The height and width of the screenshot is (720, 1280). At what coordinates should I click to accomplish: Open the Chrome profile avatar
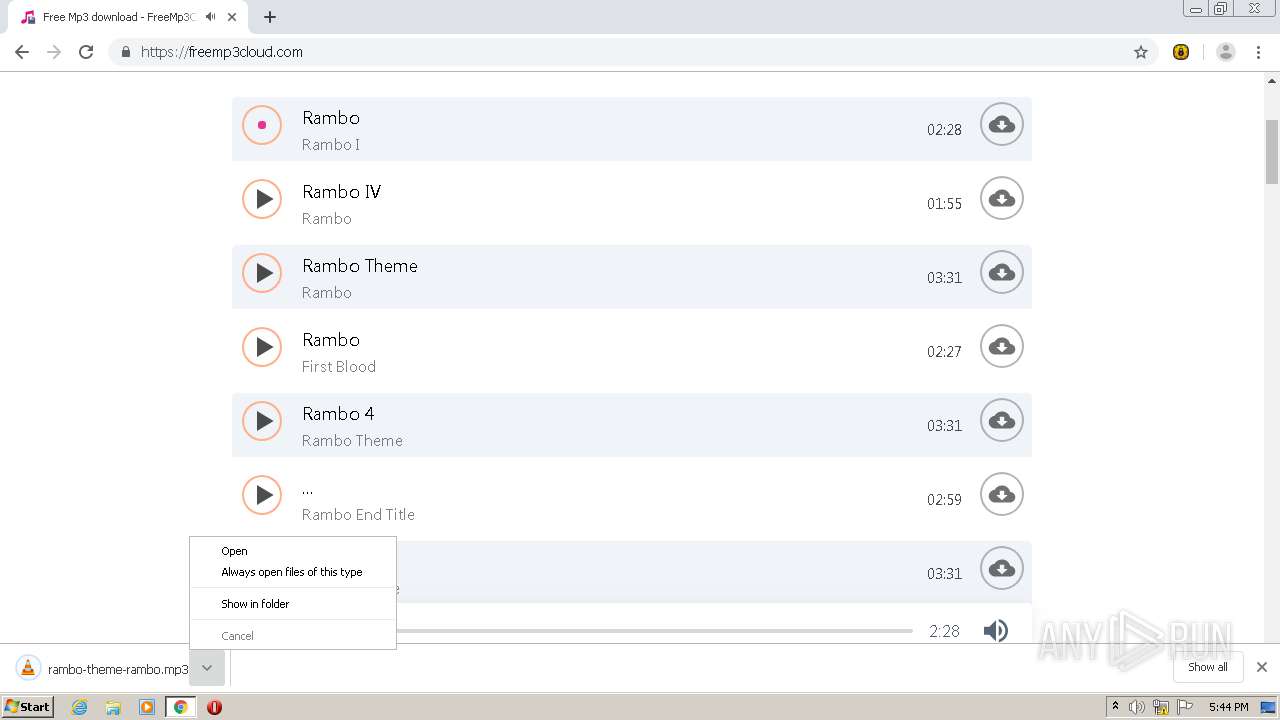click(1226, 52)
